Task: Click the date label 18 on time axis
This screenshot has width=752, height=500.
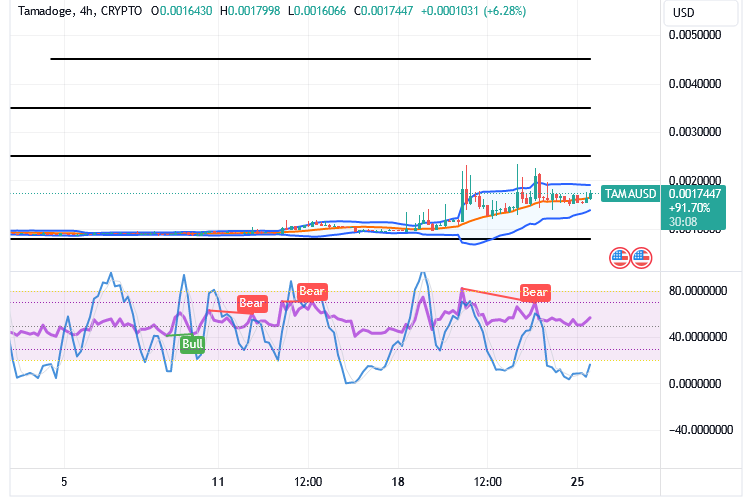Action: point(398,482)
